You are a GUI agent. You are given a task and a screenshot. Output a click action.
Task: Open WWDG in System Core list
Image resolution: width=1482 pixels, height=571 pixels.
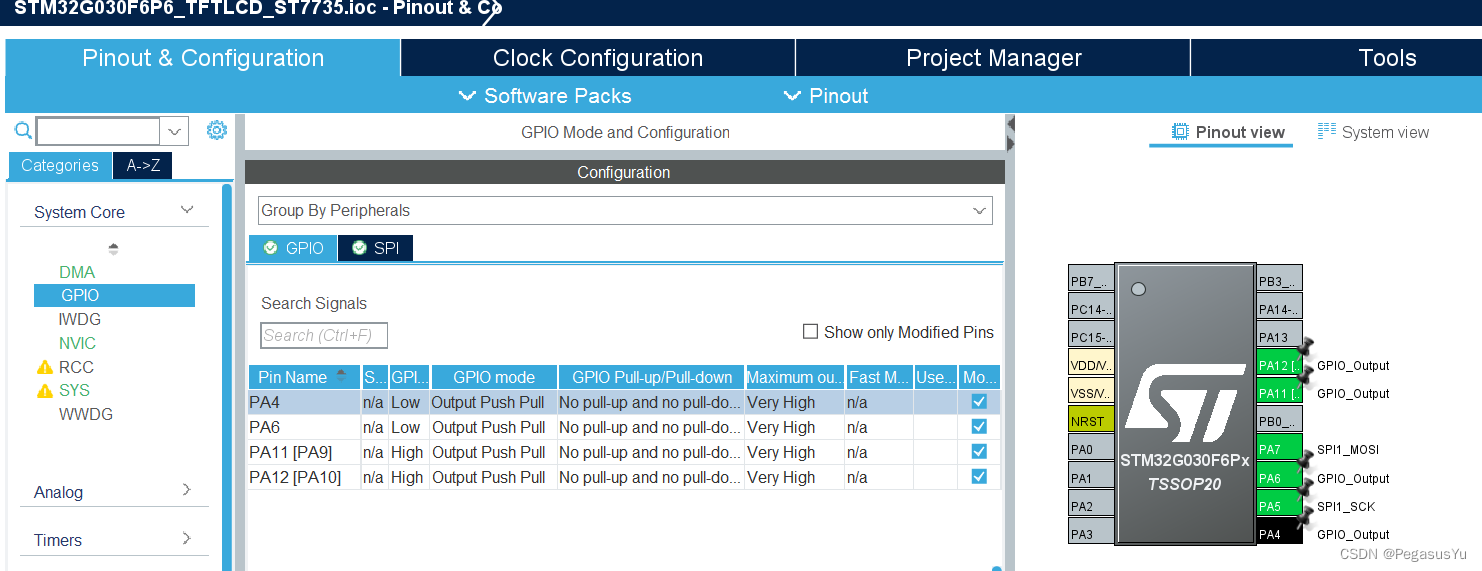click(x=86, y=414)
